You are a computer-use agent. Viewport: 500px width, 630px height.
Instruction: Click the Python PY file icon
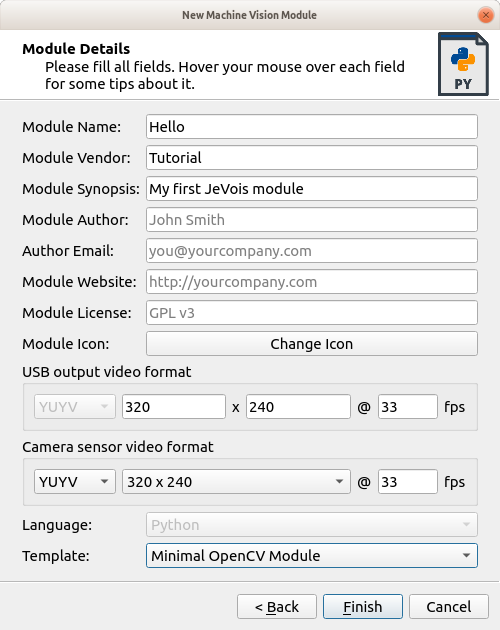(463, 64)
